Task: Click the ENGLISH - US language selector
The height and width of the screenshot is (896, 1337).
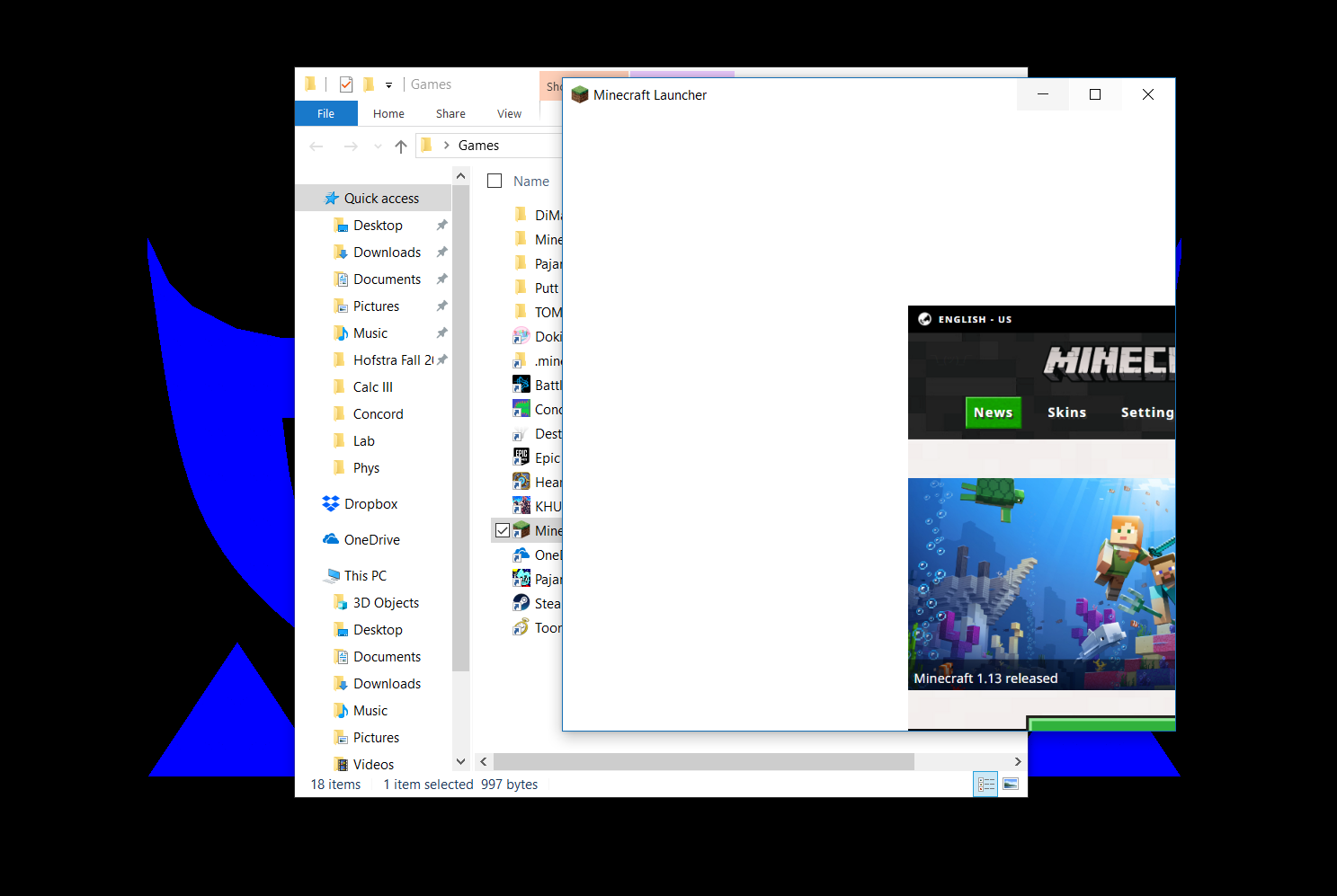Action: click(976, 319)
